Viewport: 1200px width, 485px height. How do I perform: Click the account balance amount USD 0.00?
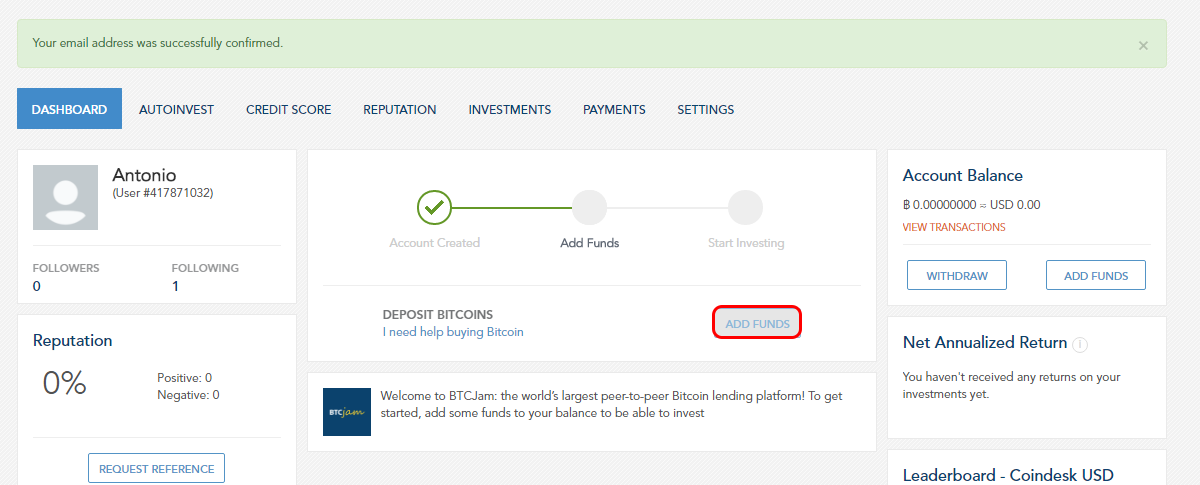(x=1015, y=205)
